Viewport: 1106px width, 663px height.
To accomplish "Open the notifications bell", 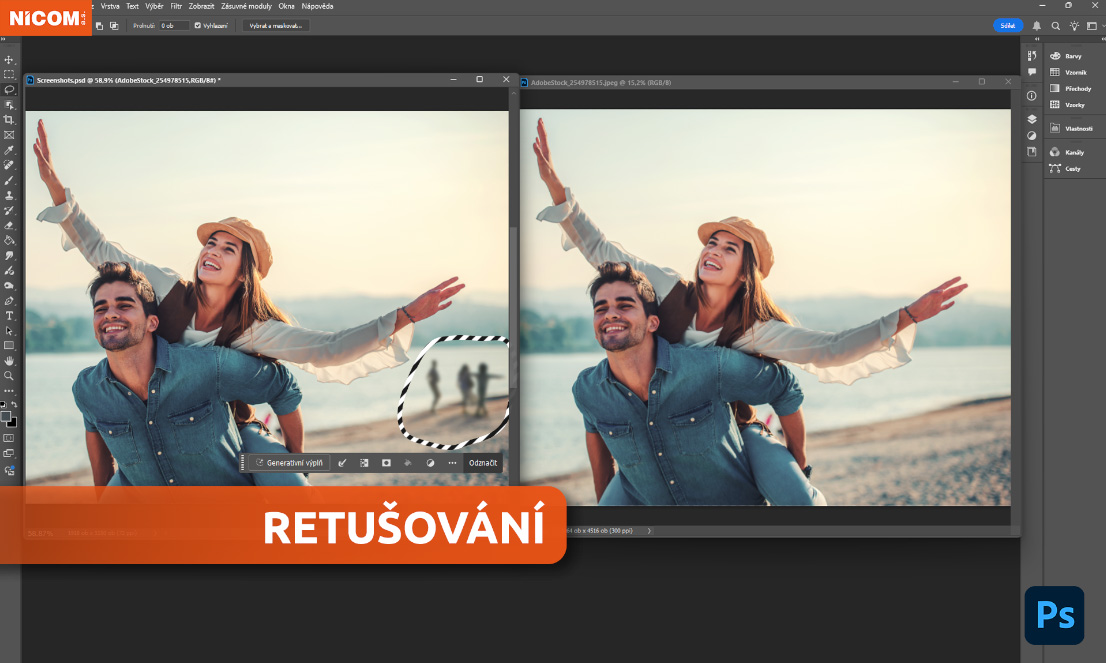I will click(x=1037, y=25).
